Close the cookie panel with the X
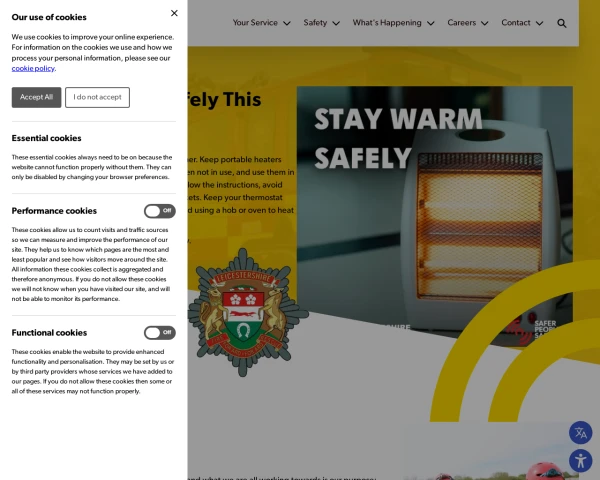The height and width of the screenshot is (480, 600). tap(174, 13)
